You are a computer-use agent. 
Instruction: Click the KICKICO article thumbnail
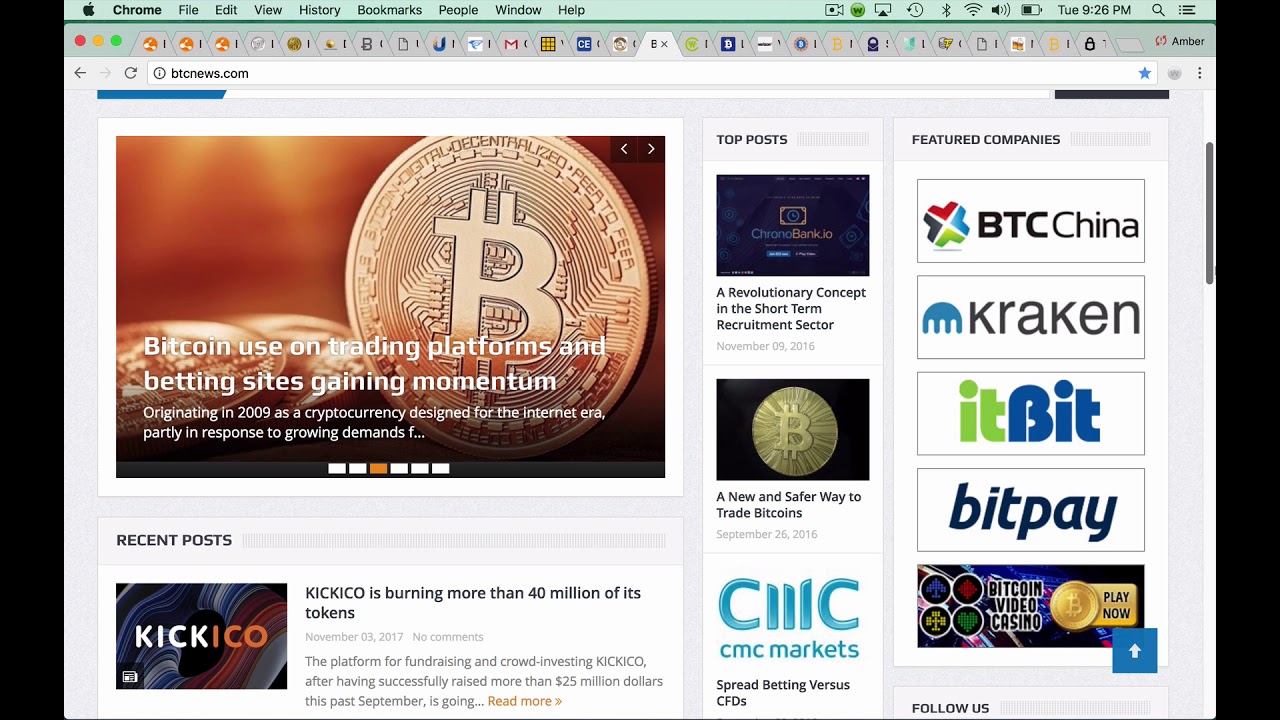click(201, 636)
